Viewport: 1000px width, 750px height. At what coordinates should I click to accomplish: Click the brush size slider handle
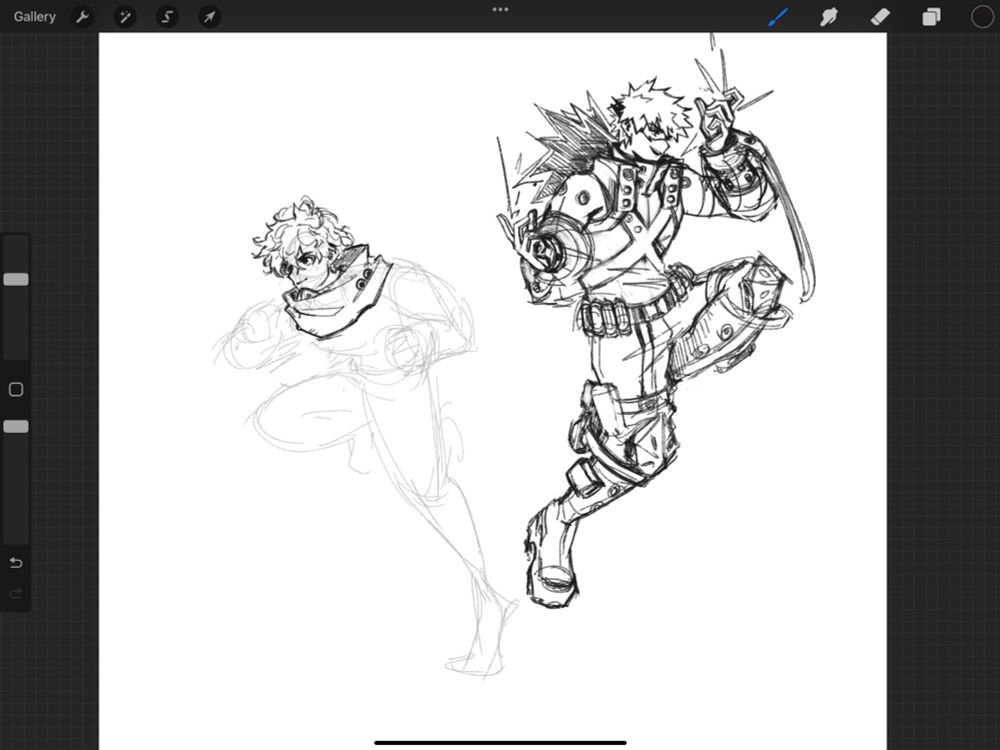[x=16, y=279]
